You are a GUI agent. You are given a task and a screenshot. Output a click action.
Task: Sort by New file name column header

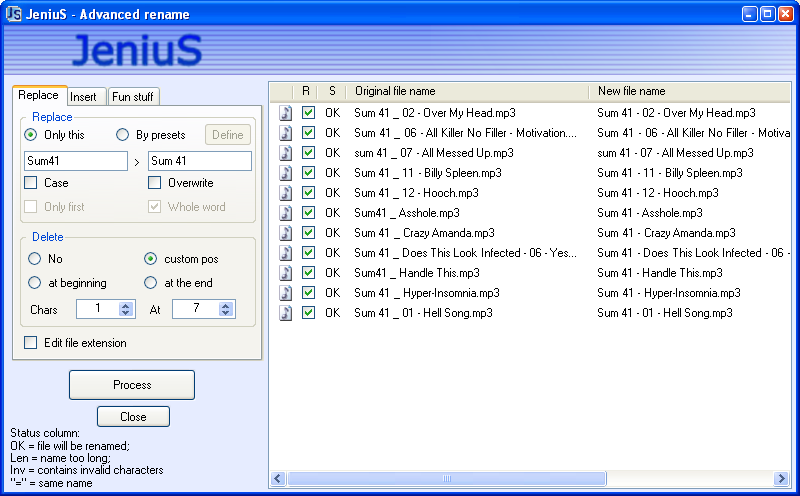690,91
